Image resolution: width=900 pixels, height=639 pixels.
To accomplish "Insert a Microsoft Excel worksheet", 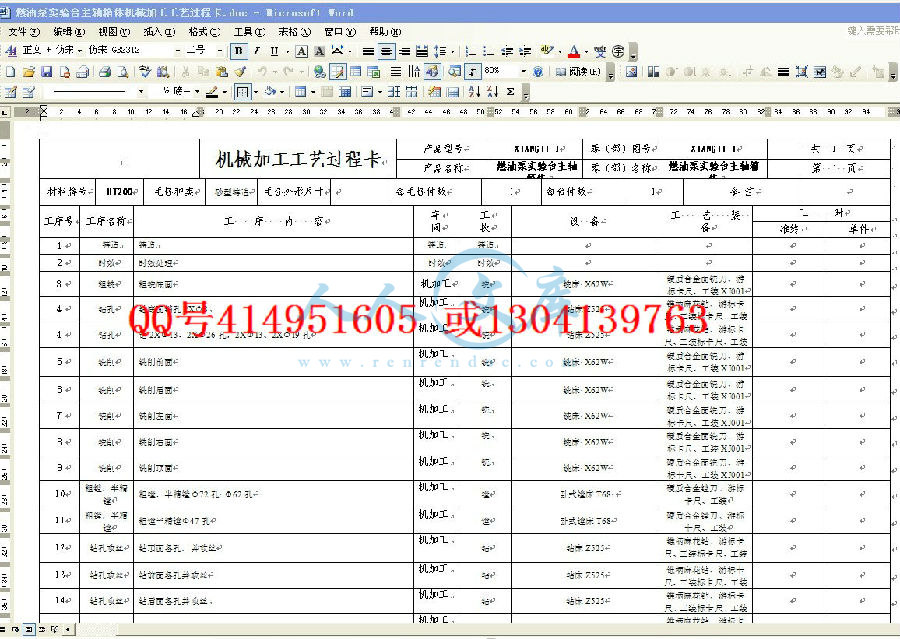I will [374, 72].
